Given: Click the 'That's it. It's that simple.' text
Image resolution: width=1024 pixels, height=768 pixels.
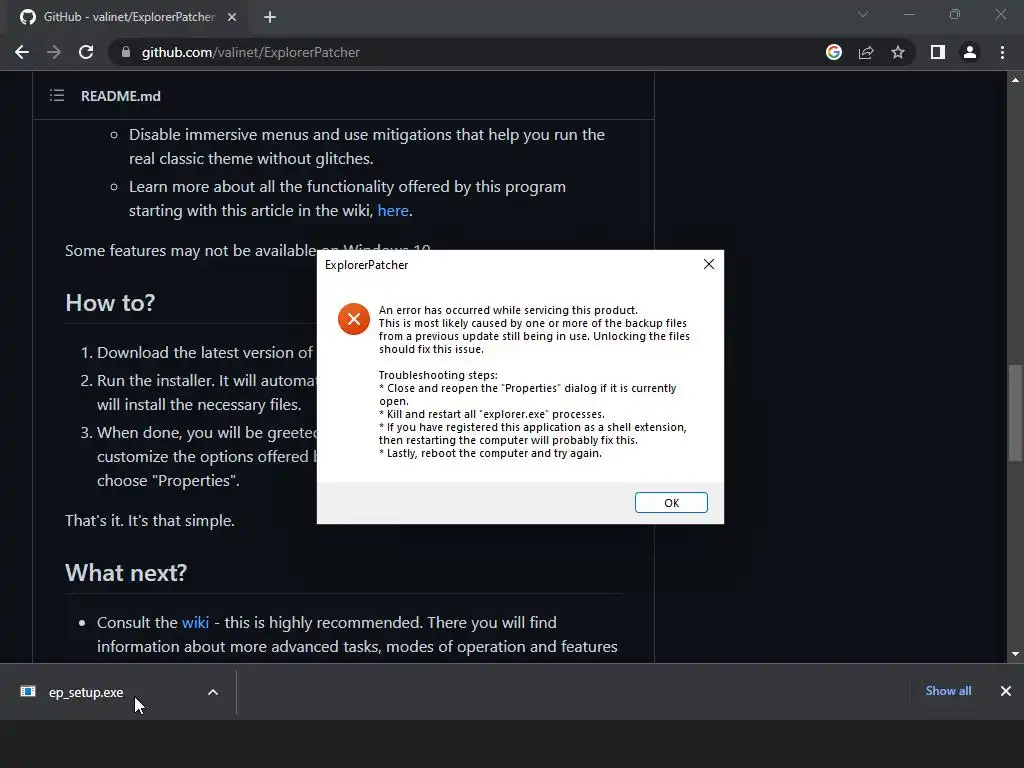Looking at the screenshot, I should point(150,520).
